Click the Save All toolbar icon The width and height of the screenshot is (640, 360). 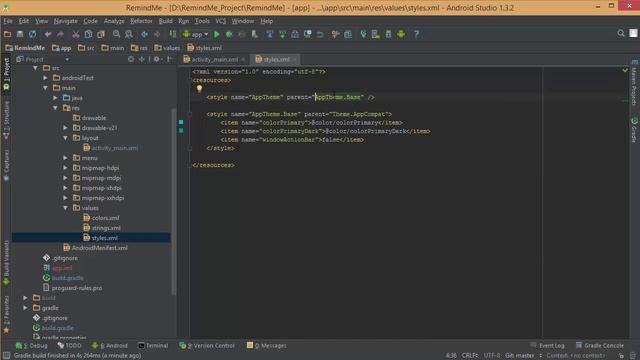(x=20, y=34)
